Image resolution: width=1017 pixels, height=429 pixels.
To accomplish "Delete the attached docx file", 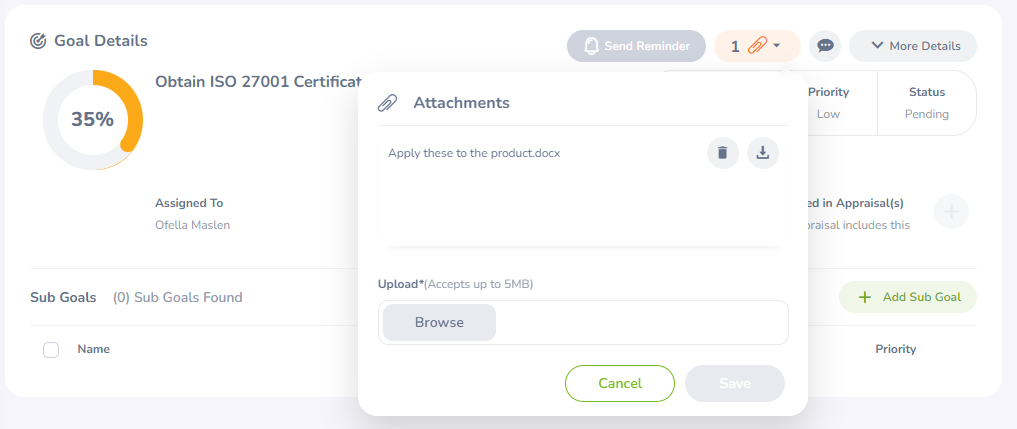I will click(x=723, y=153).
